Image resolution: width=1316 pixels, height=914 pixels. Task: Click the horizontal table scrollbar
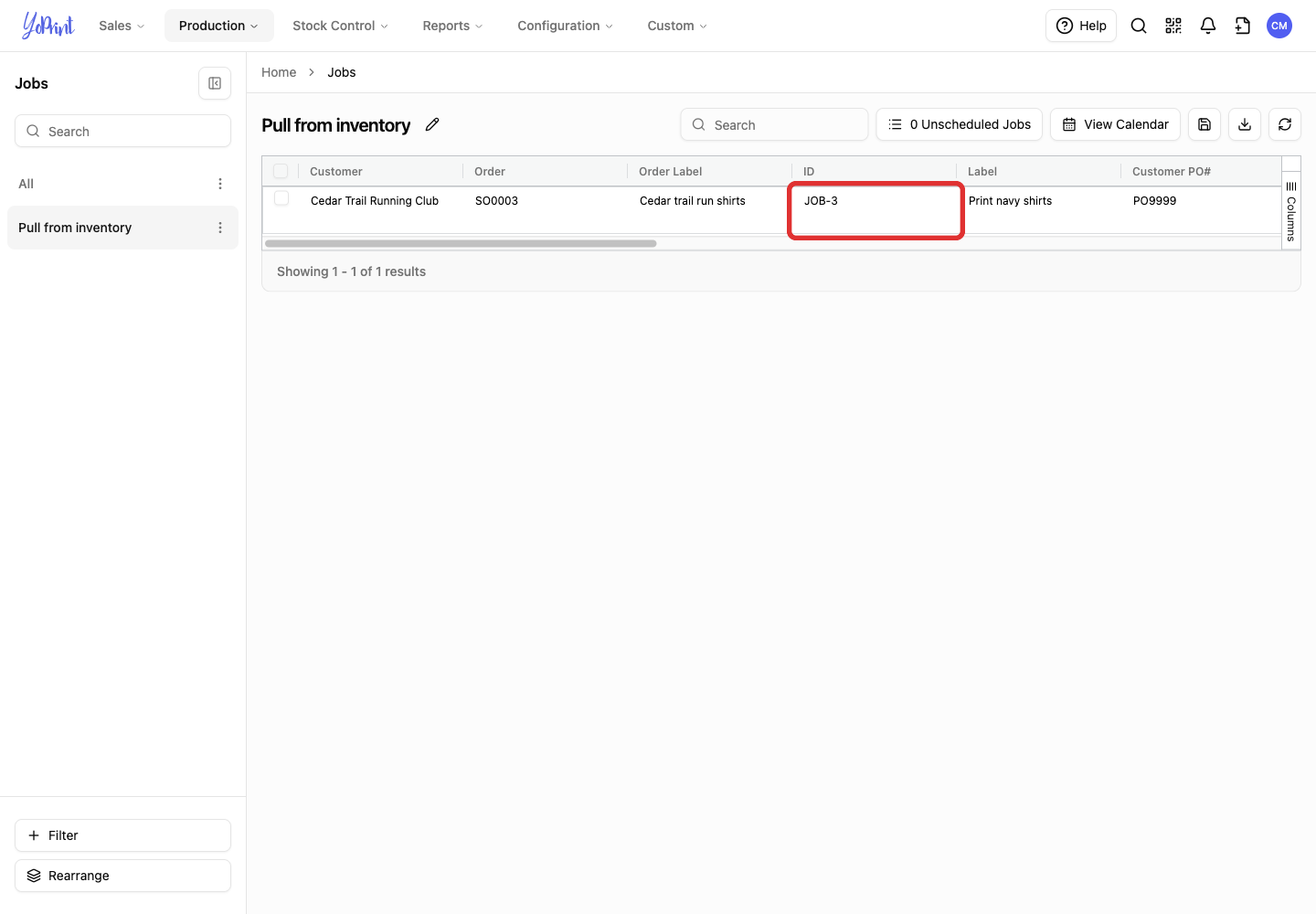pos(461,243)
